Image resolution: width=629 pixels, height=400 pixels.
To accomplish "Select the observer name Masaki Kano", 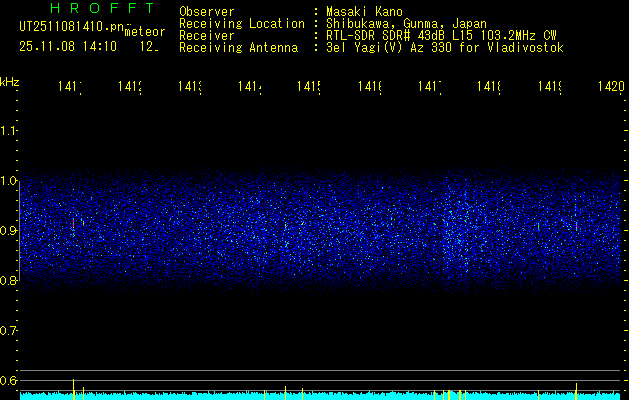I will click(x=364, y=12).
